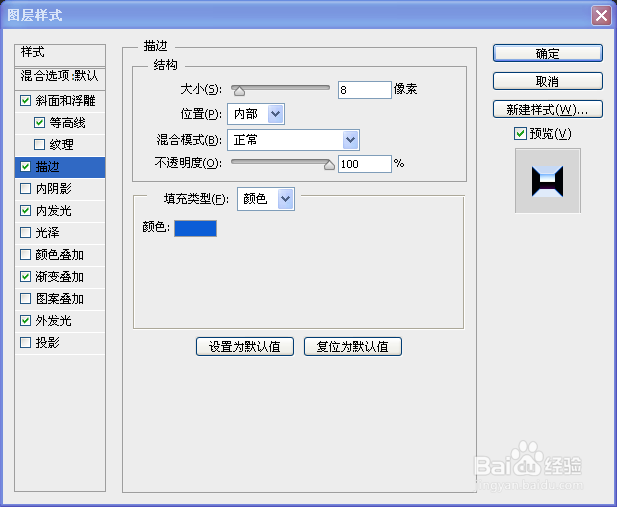Enable the 投影 checkbox
The height and width of the screenshot is (507, 617).
click(26, 342)
